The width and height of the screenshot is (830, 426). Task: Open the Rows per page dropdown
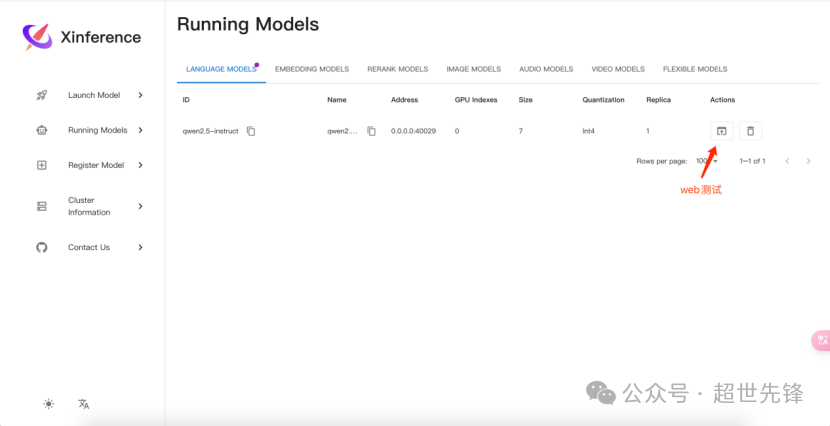707,161
